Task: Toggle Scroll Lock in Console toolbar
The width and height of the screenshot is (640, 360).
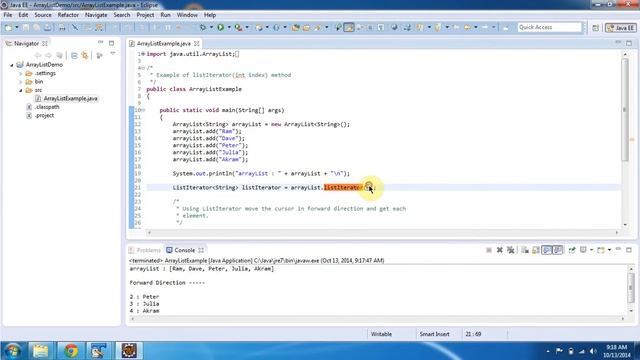Action: pyautogui.click(x=536, y=250)
